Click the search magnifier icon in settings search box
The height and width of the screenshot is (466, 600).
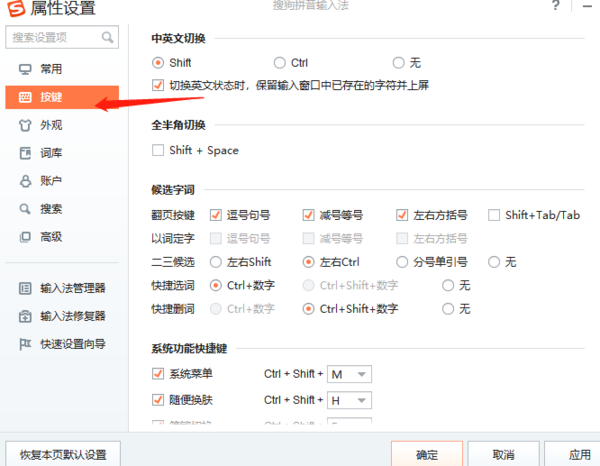(x=107, y=38)
